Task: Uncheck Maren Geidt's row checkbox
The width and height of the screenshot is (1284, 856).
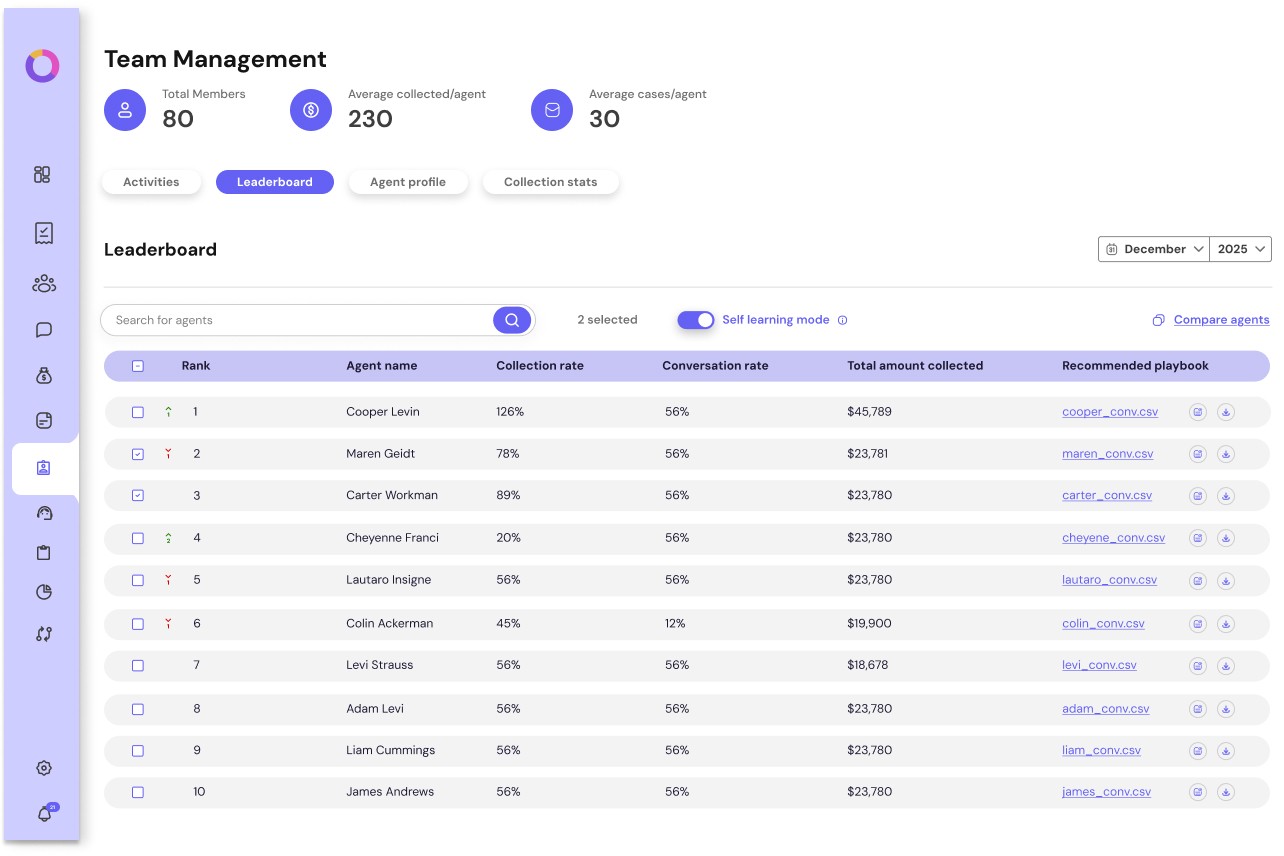Action: point(138,454)
